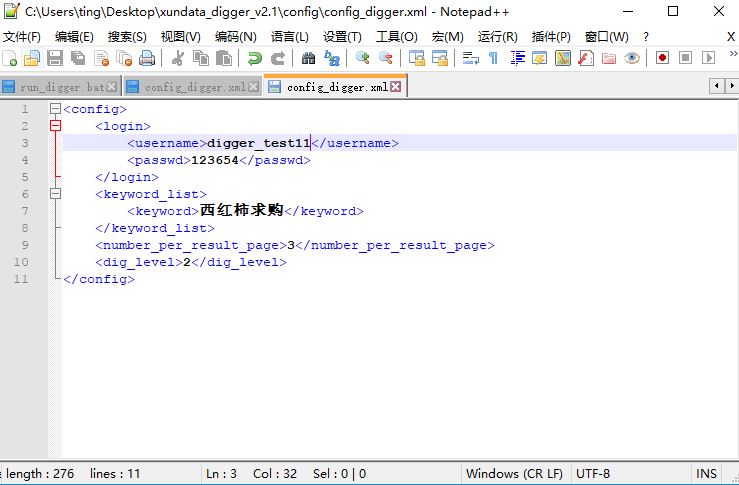Open Folder as Workspace icon
Screen dimensions: 739x485
click(x=609, y=58)
